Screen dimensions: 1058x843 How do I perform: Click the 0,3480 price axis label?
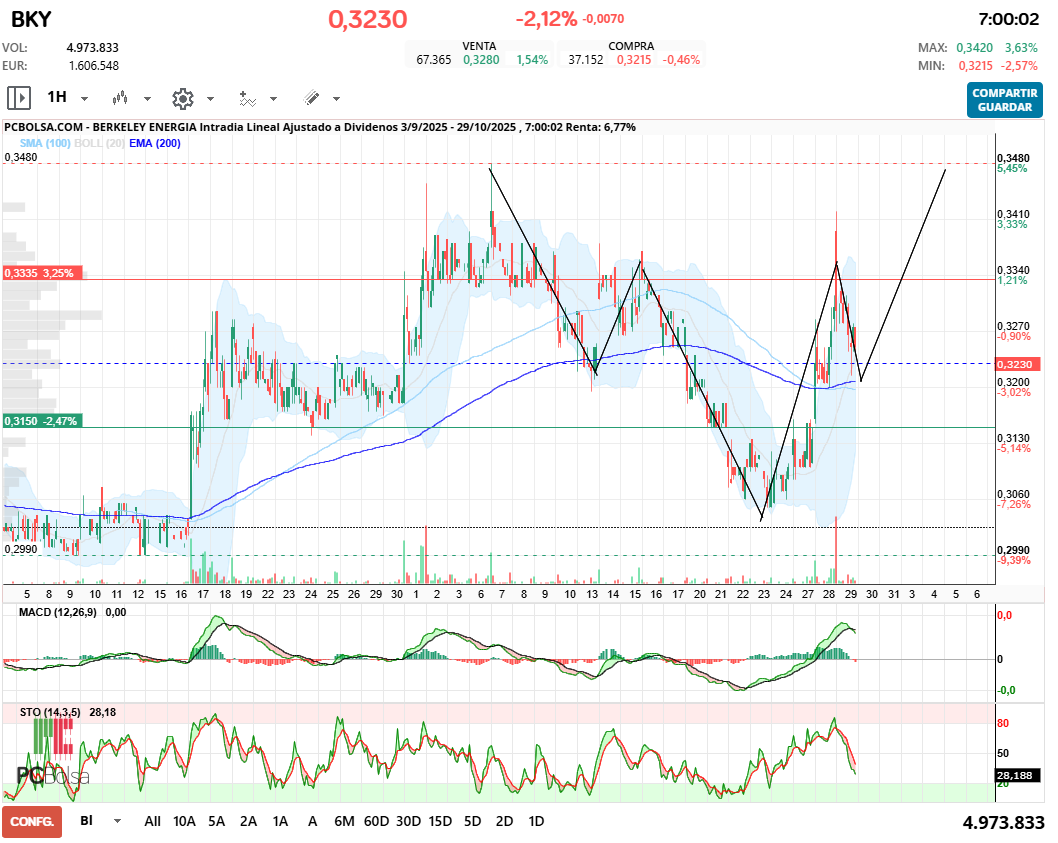[x=1013, y=158]
